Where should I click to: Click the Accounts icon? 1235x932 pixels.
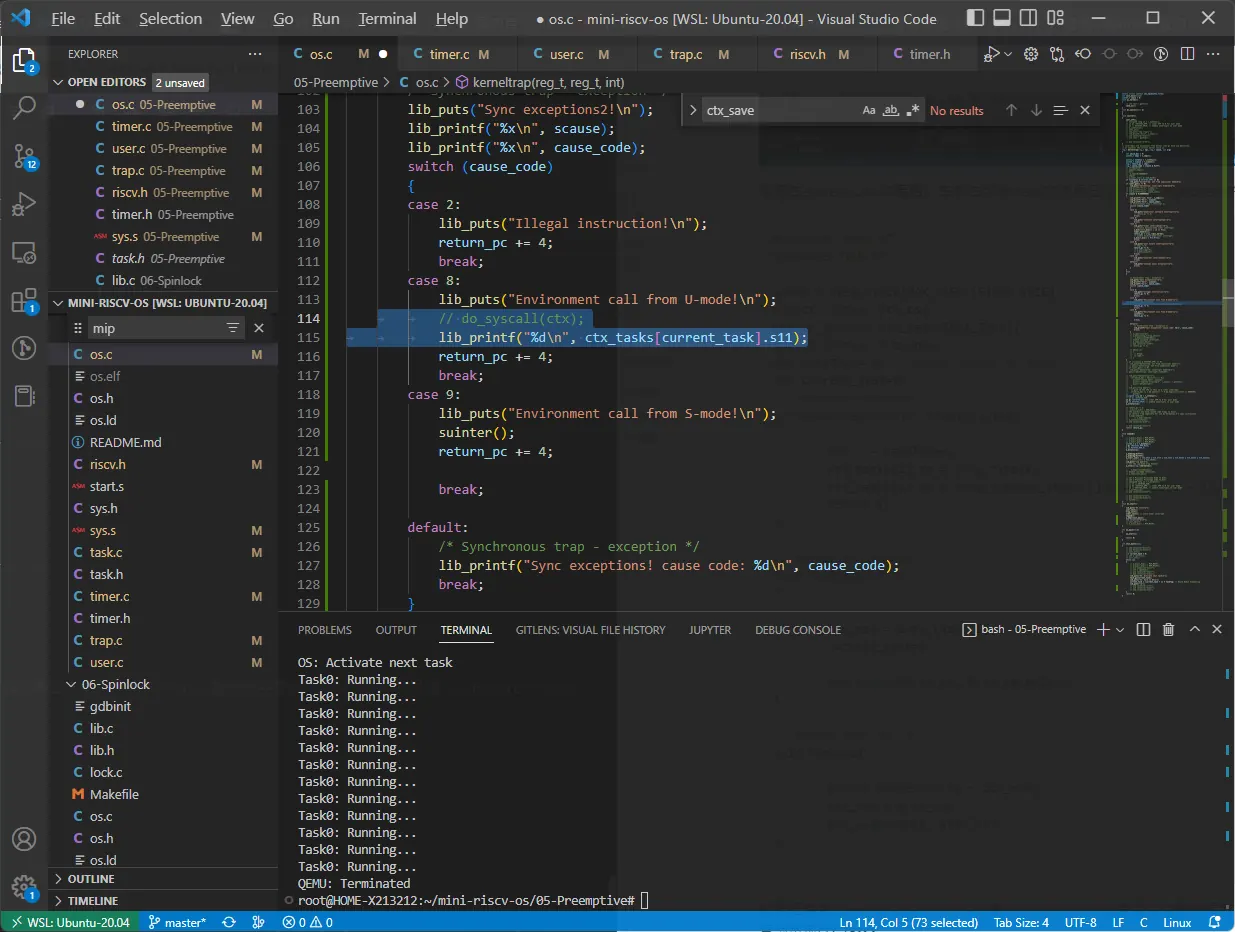tap(24, 839)
